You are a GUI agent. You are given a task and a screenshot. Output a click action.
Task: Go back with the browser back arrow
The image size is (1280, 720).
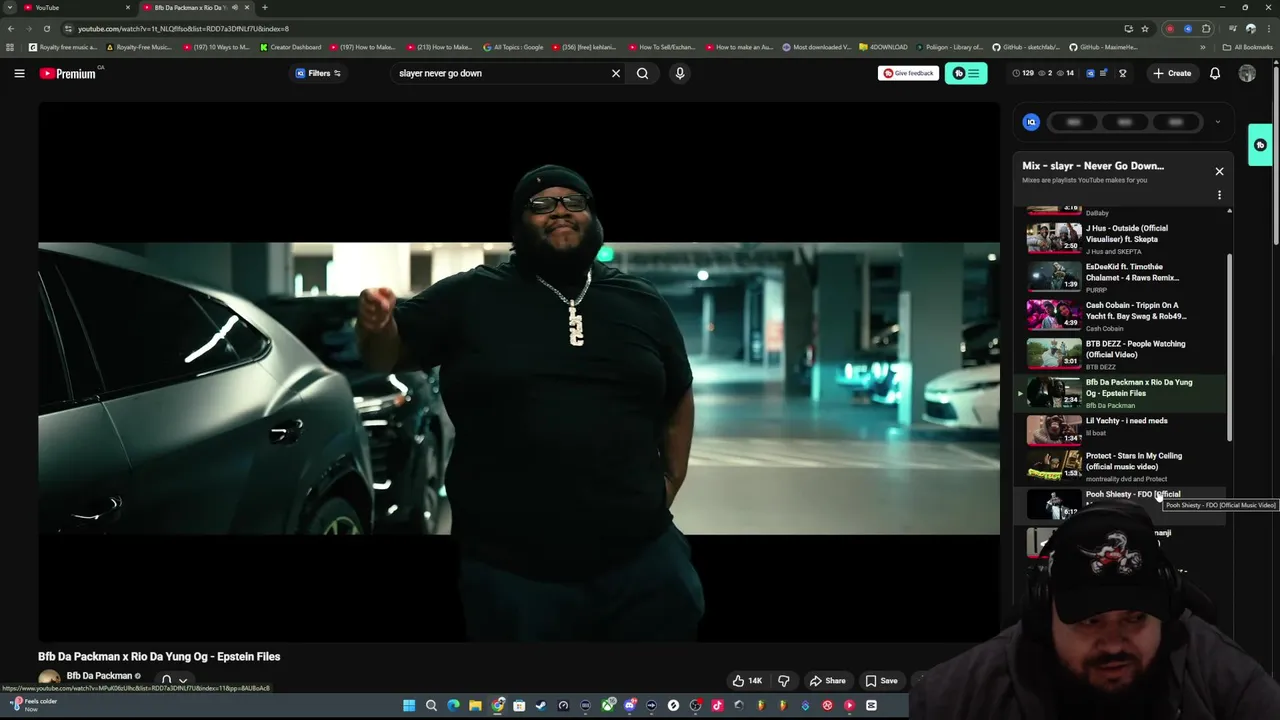(x=11, y=29)
